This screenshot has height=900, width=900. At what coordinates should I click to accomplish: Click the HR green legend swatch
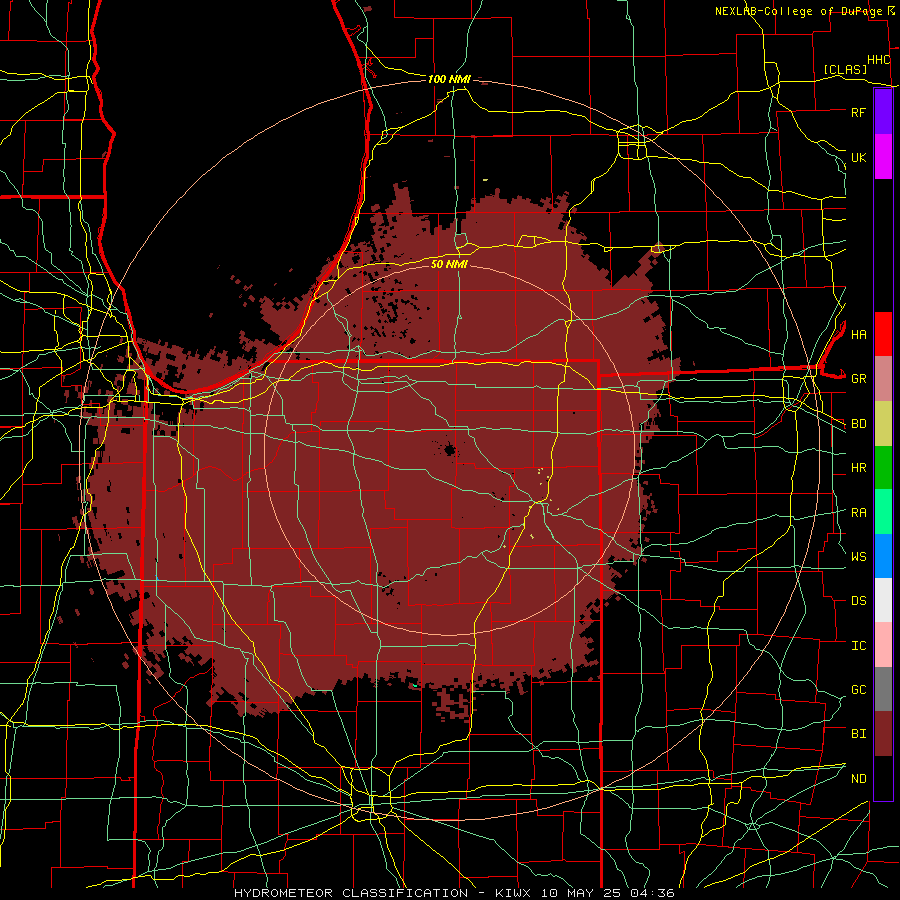[883, 467]
